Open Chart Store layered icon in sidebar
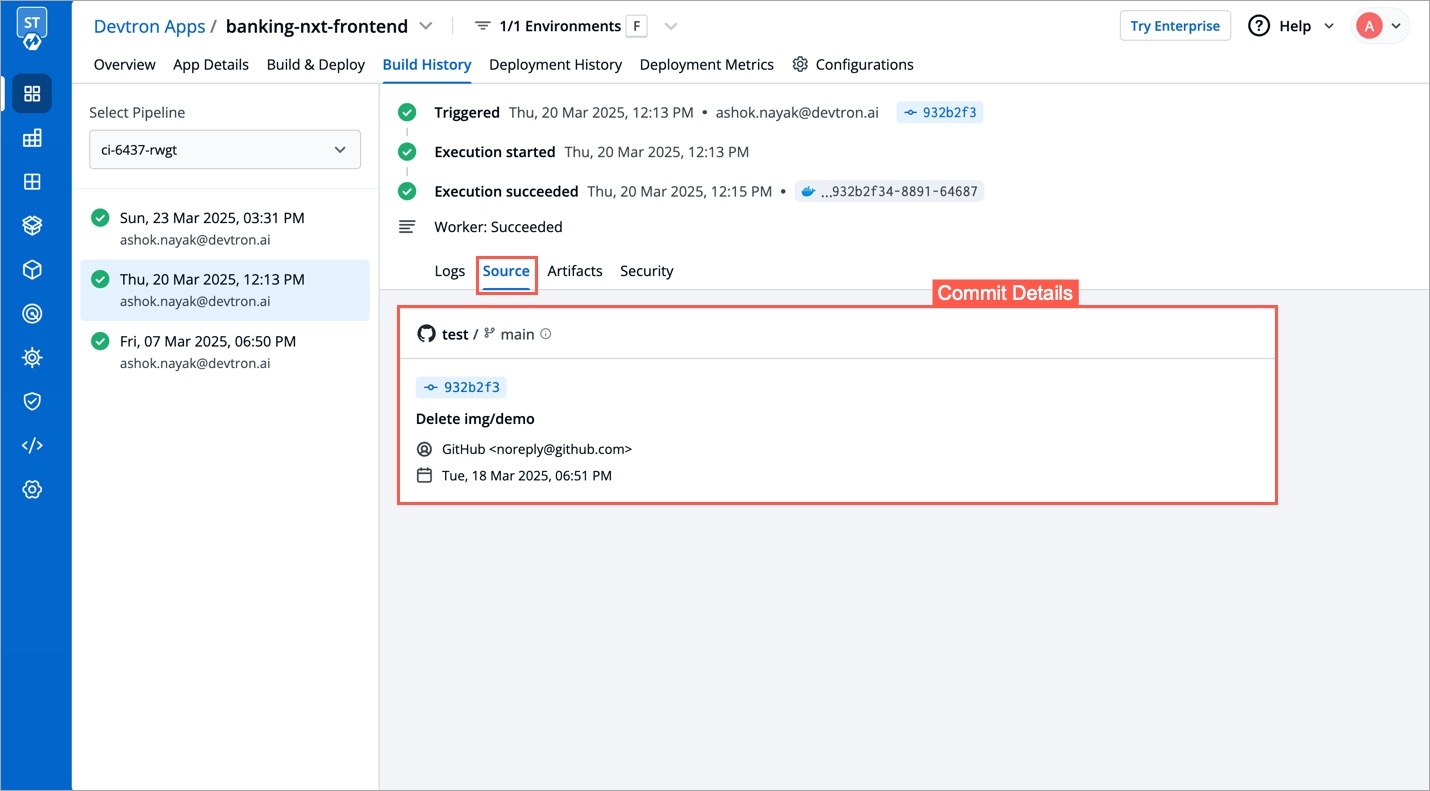This screenshot has width=1430, height=791. pyautogui.click(x=32, y=226)
